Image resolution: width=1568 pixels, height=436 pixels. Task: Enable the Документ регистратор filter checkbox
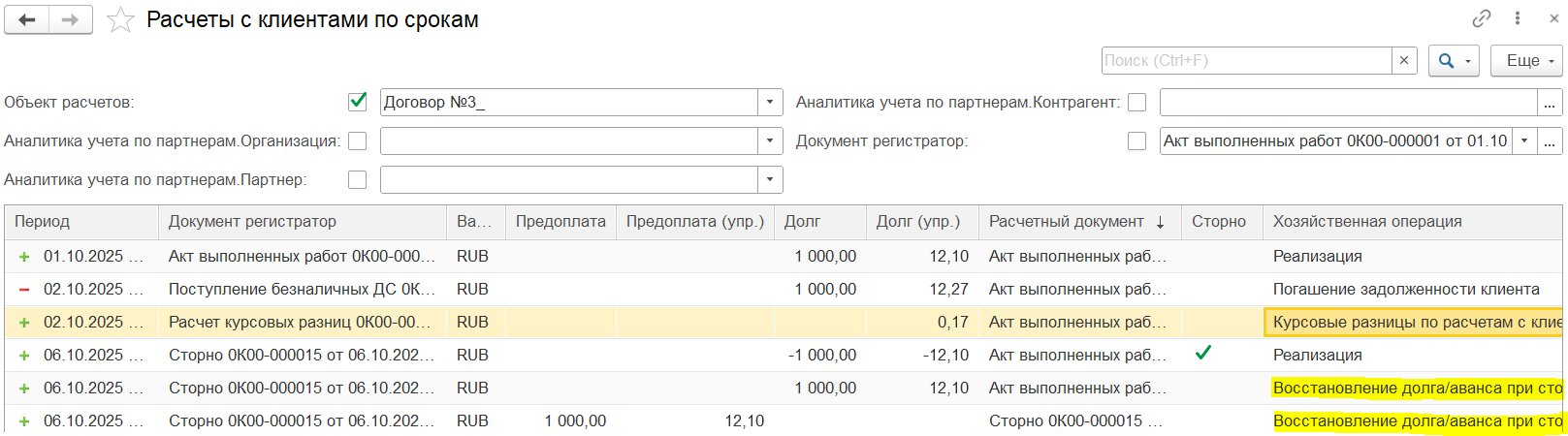pos(1136,140)
